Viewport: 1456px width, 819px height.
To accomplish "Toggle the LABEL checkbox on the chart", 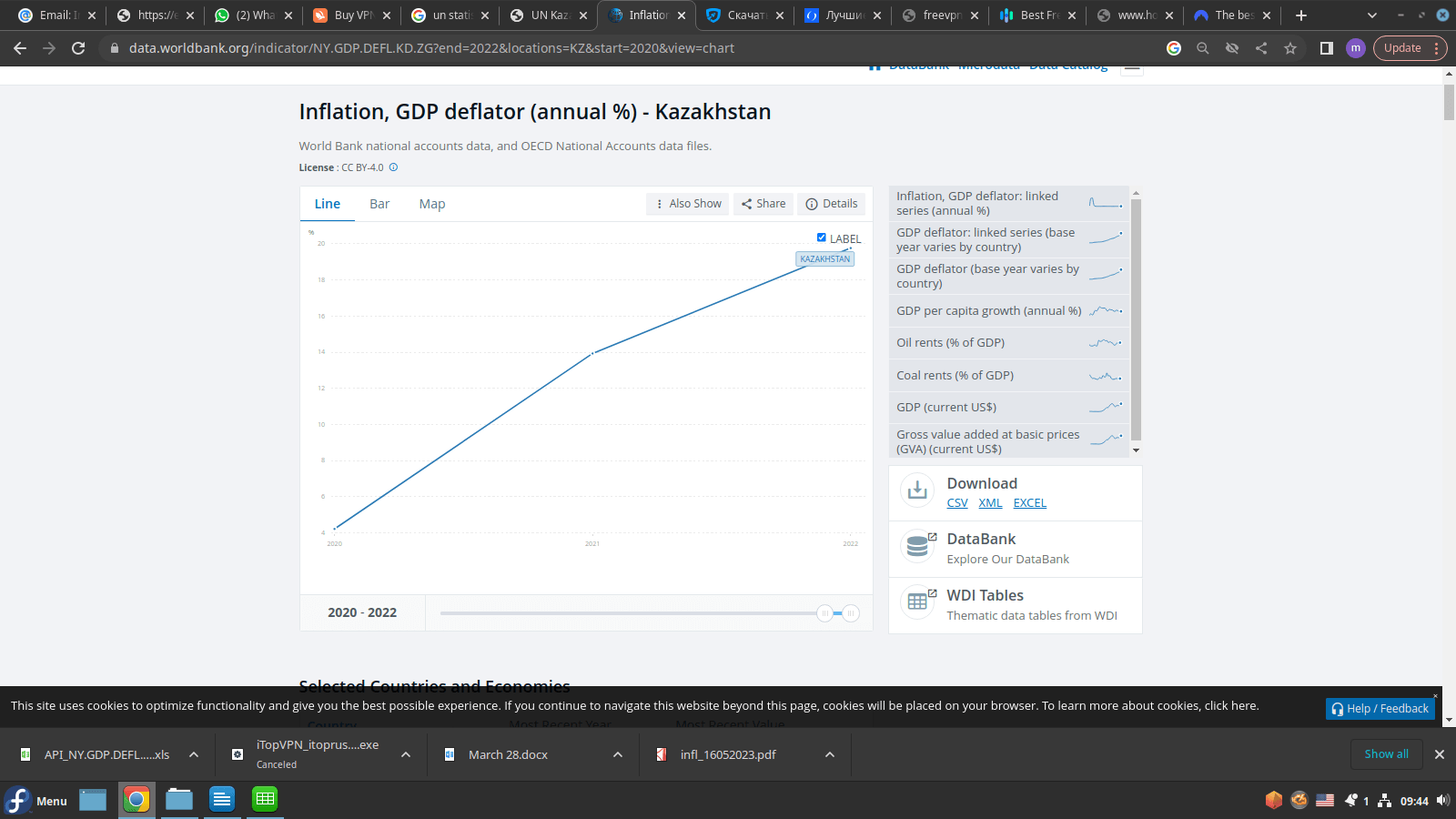I will pyautogui.click(x=822, y=238).
